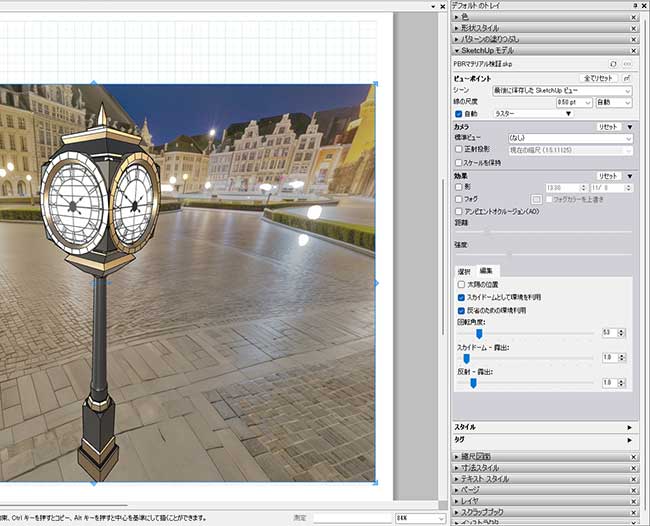Open the 線の尺度 0.50 pt dropdown

574,102
